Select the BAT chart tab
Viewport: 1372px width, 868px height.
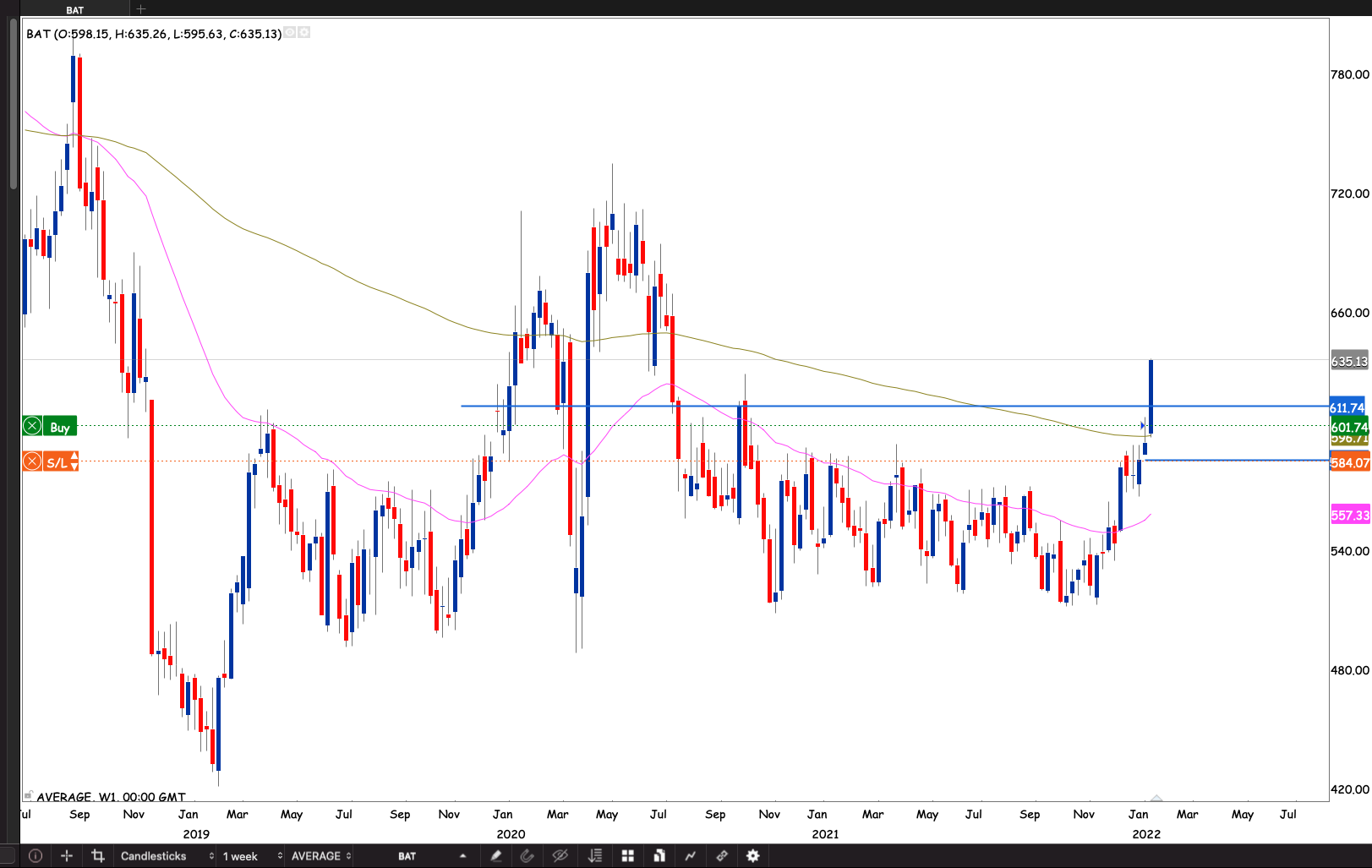75,9
